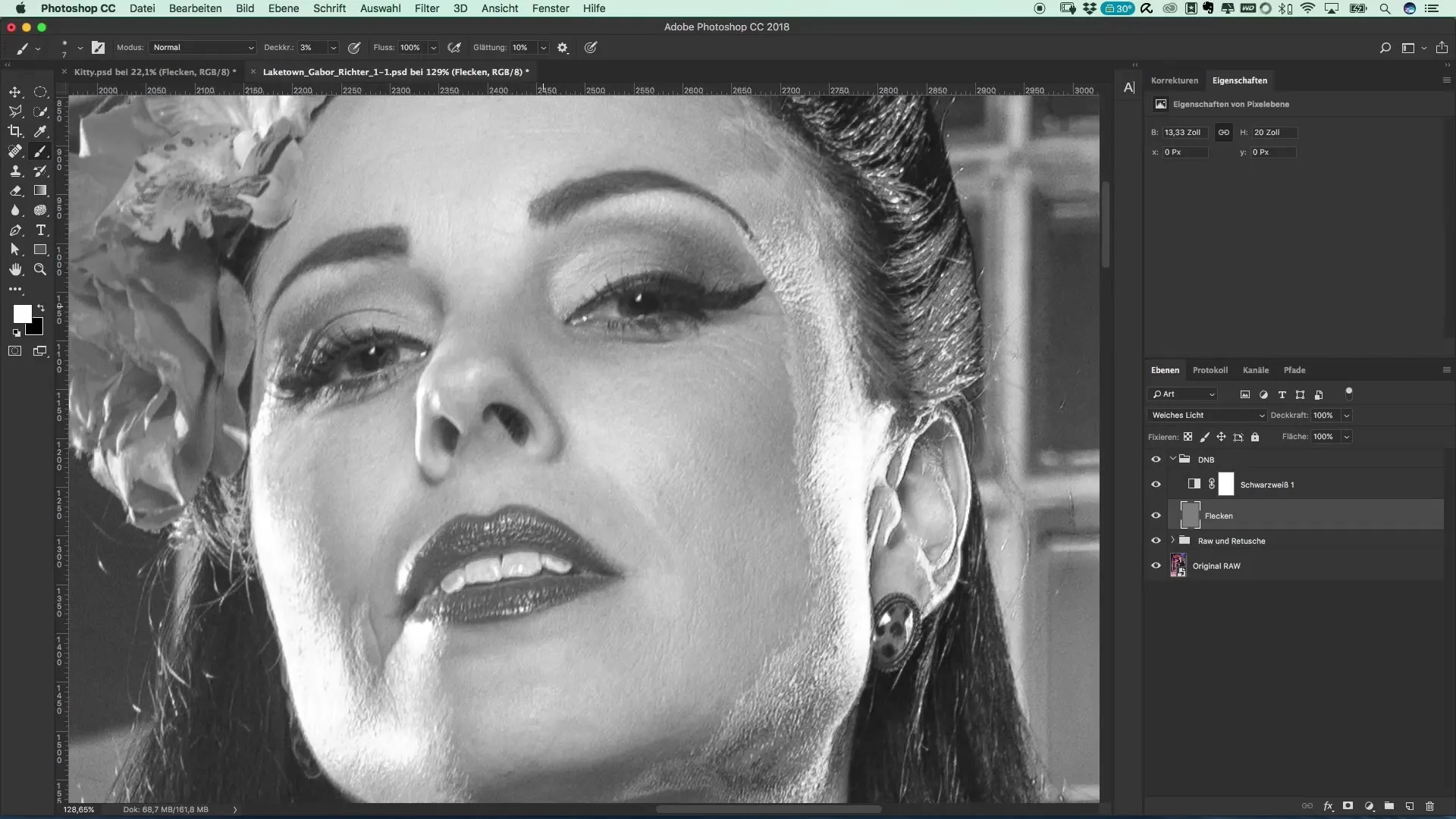Screen dimensions: 1456x819
Task: Select the Eyedropper tool
Action: tap(40, 131)
